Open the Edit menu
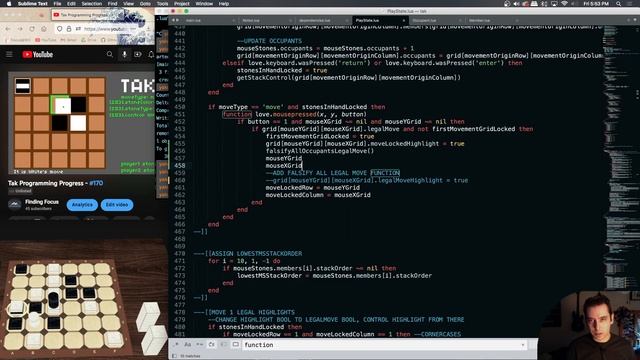This screenshot has width=640, height=360. pos(71,4)
